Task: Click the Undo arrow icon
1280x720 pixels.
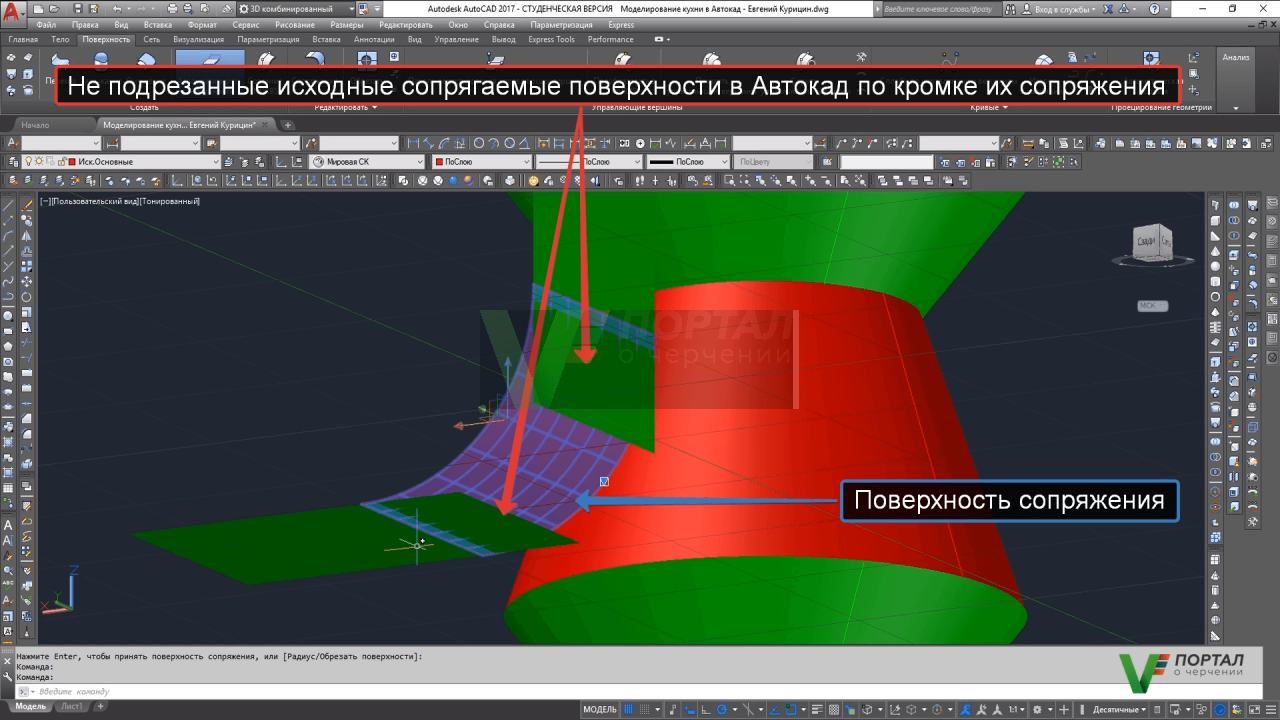Action: click(117, 9)
